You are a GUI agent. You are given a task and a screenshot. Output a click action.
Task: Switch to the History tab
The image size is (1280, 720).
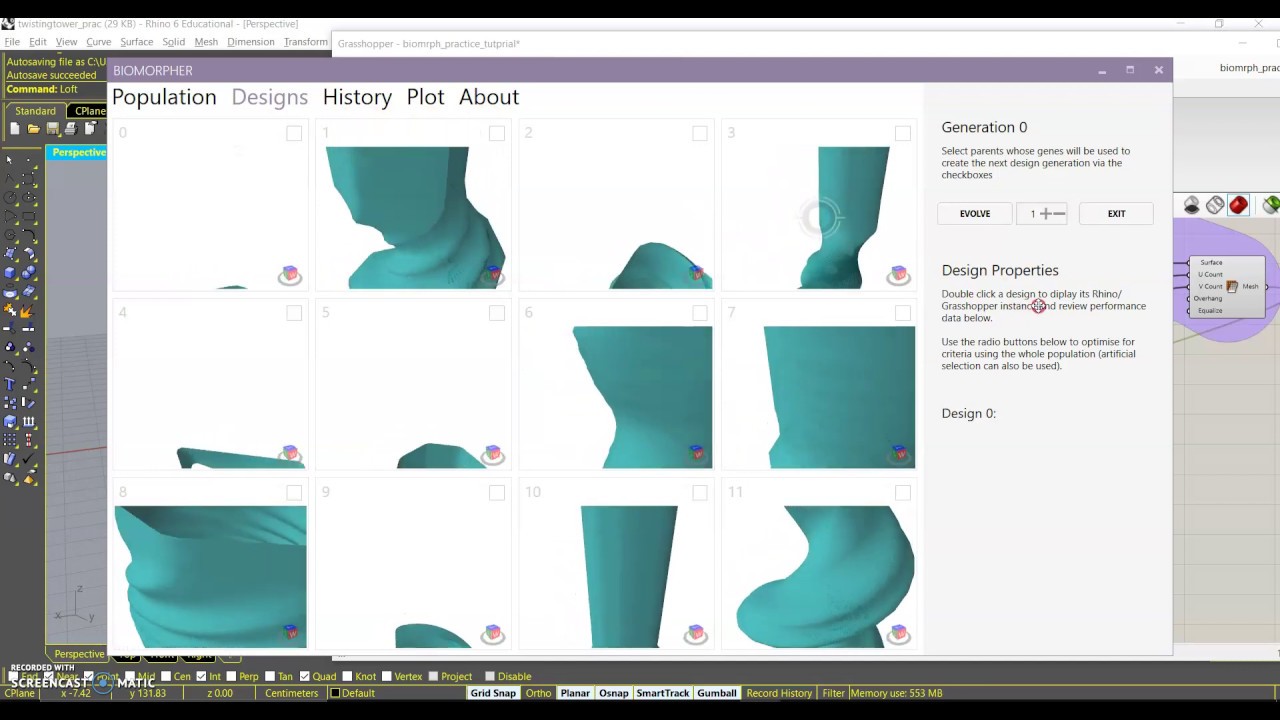tap(357, 97)
